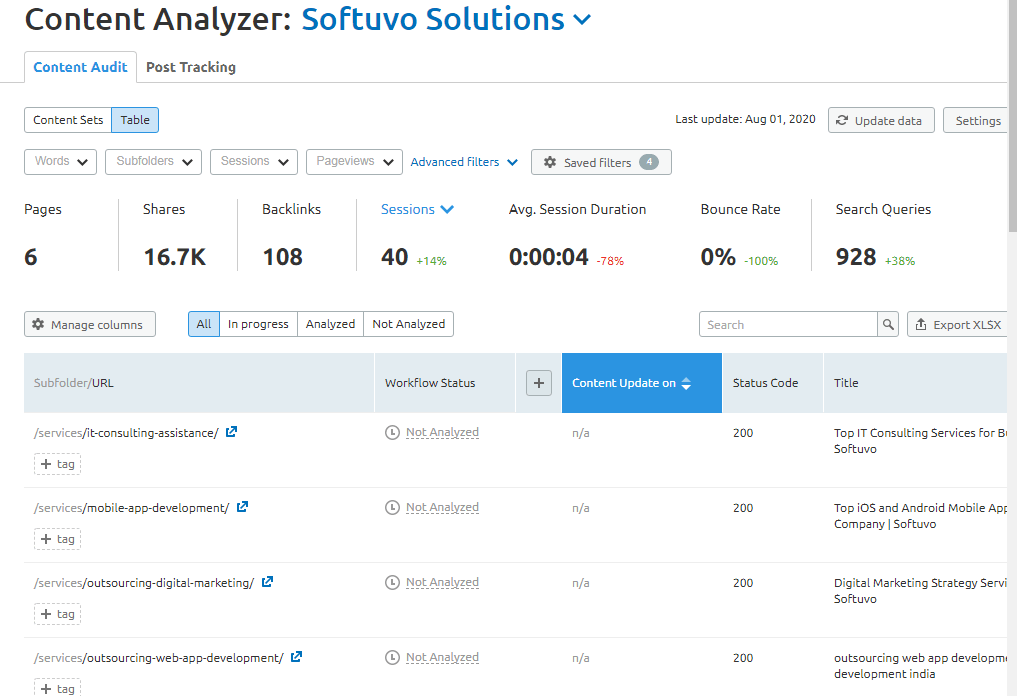
Task: Open the Subfolders filter dropdown
Action: (153, 162)
